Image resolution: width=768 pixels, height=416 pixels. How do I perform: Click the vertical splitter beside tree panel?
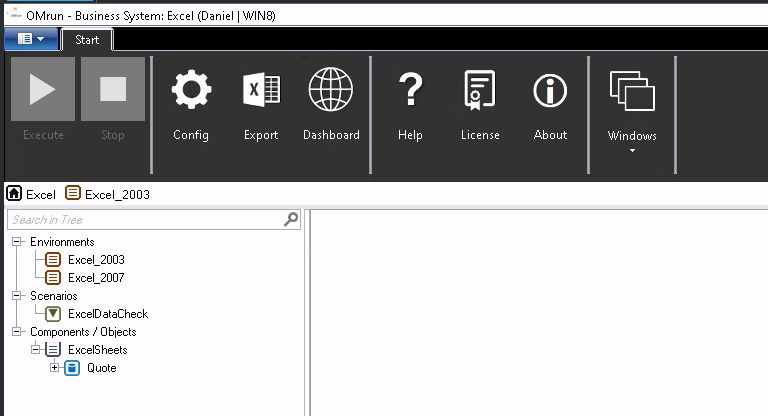point(307,313)
